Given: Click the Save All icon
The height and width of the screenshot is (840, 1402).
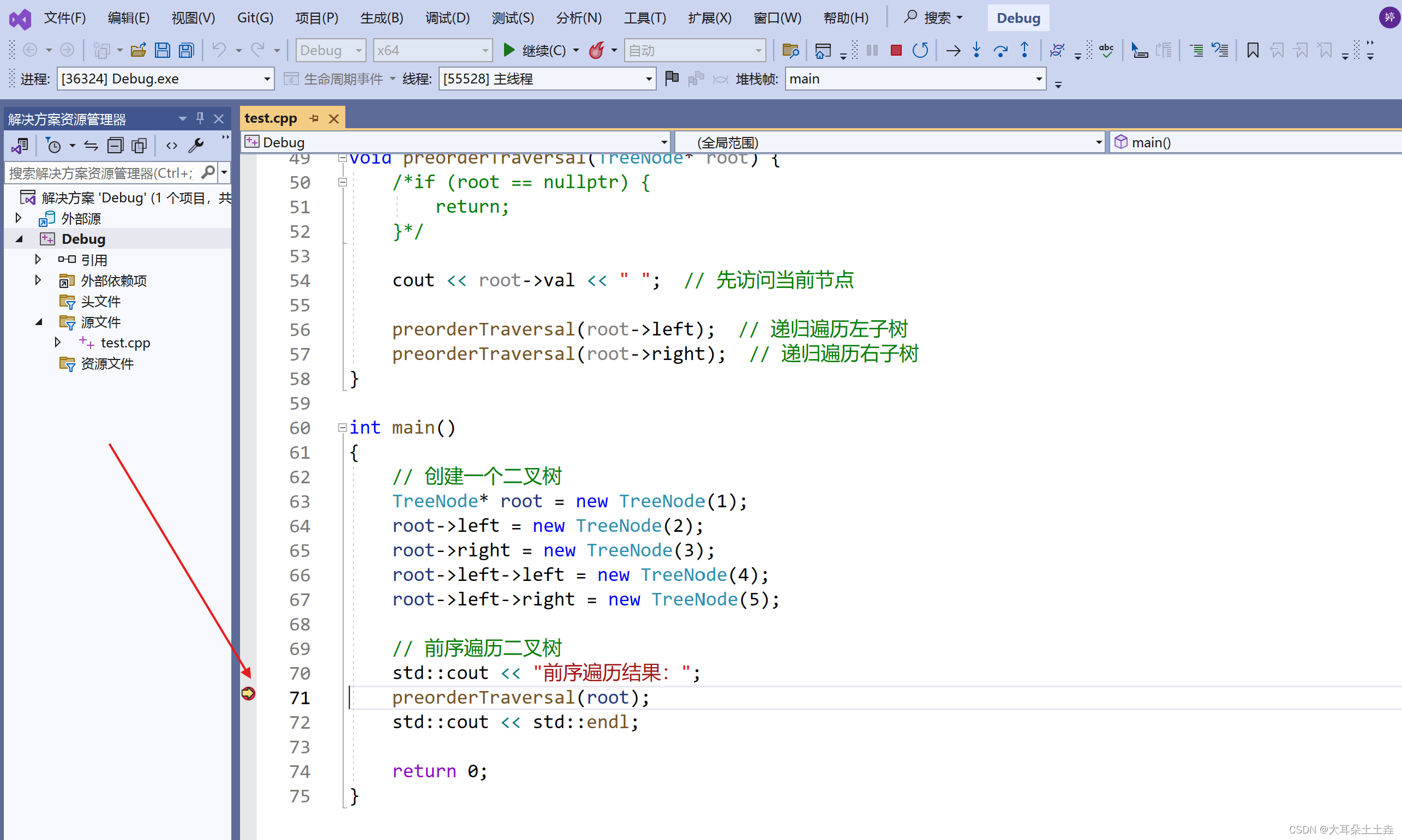Looking at the screenshot, I should coord(186,50).
